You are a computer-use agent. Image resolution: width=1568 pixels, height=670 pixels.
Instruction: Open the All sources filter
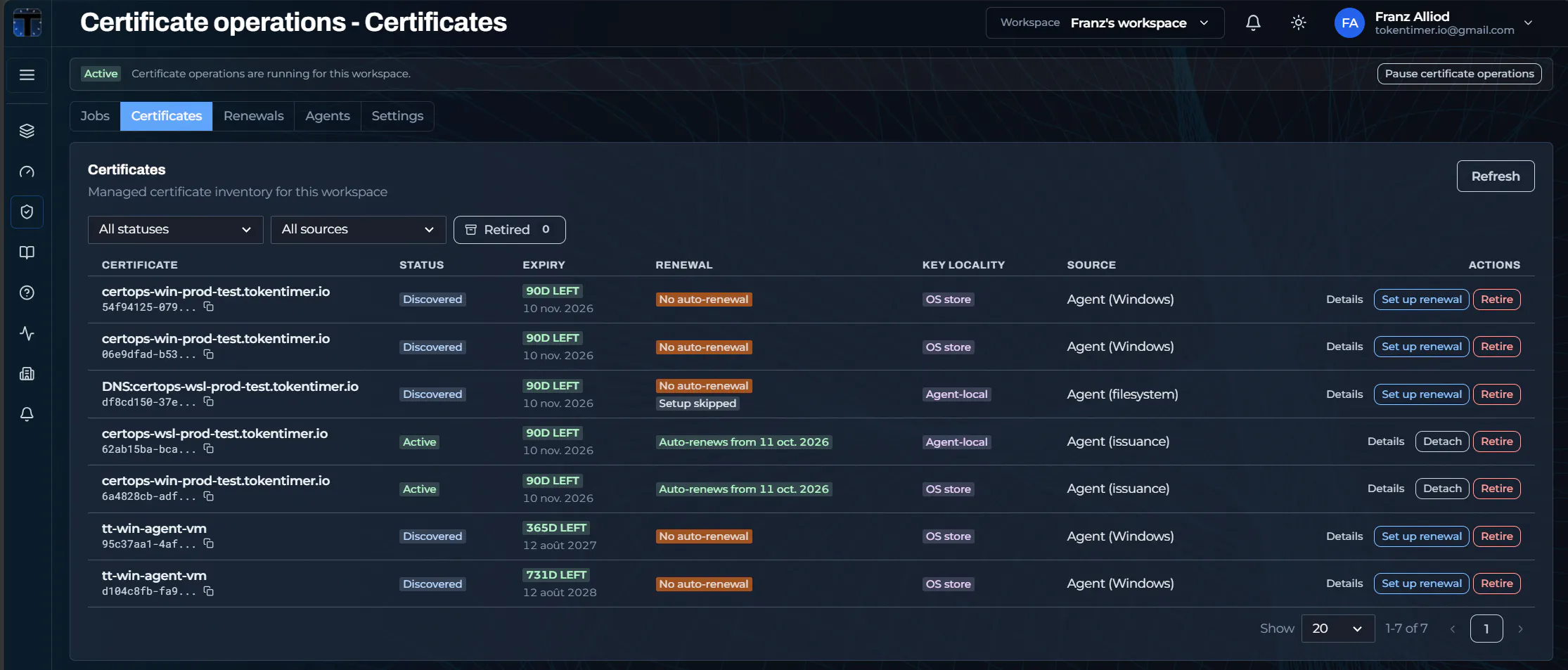pos(358,229)
